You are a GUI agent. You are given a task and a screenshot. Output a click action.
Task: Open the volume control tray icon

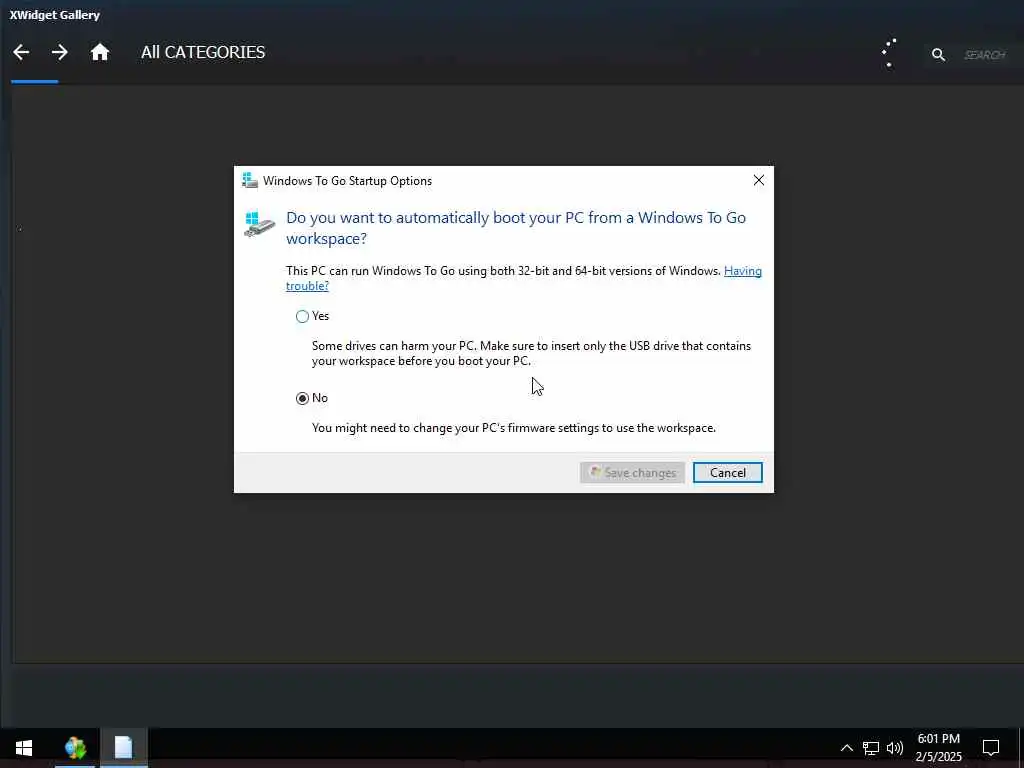pyautogui.click(x=895, y=748)
